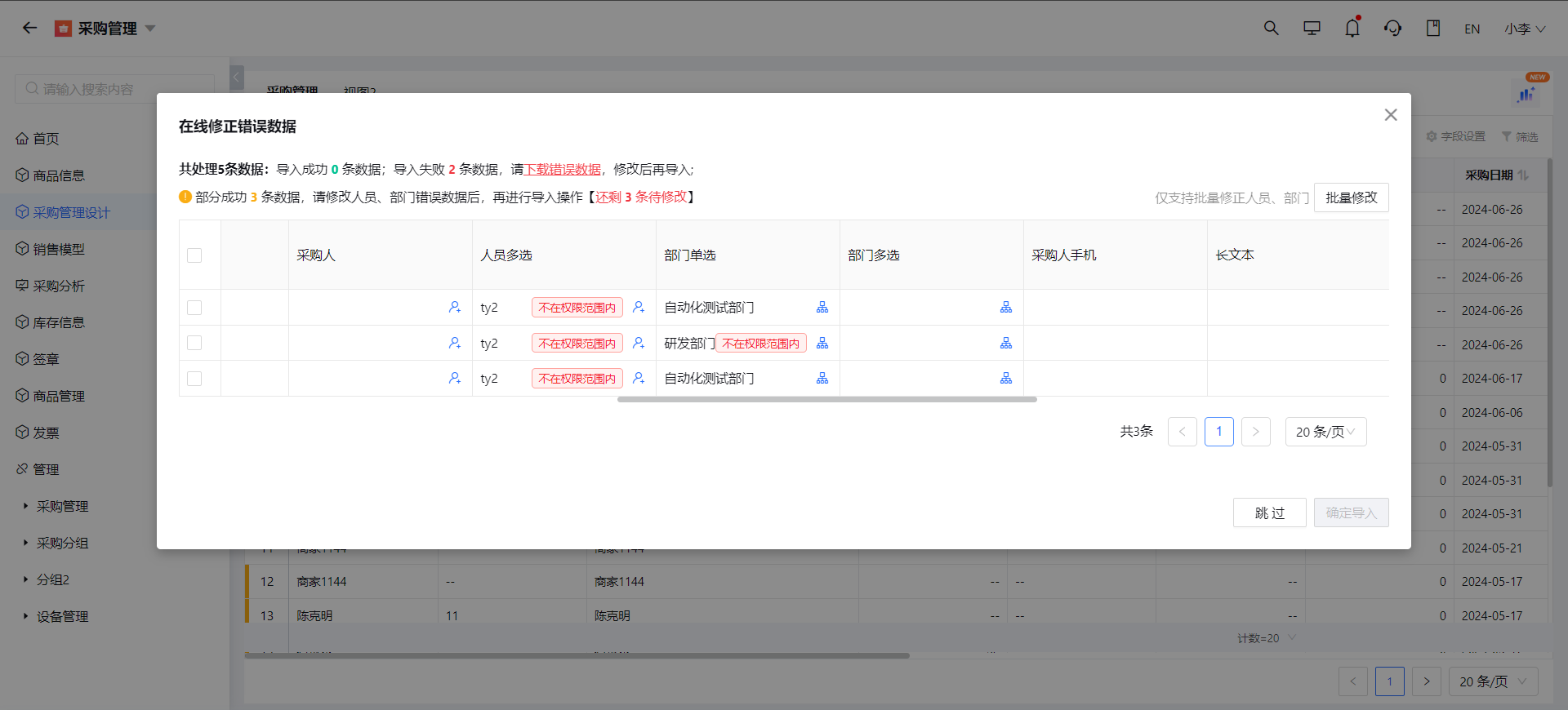Go to next page in background pagination
1568x710 pixels.
(x=1427, y=681)
